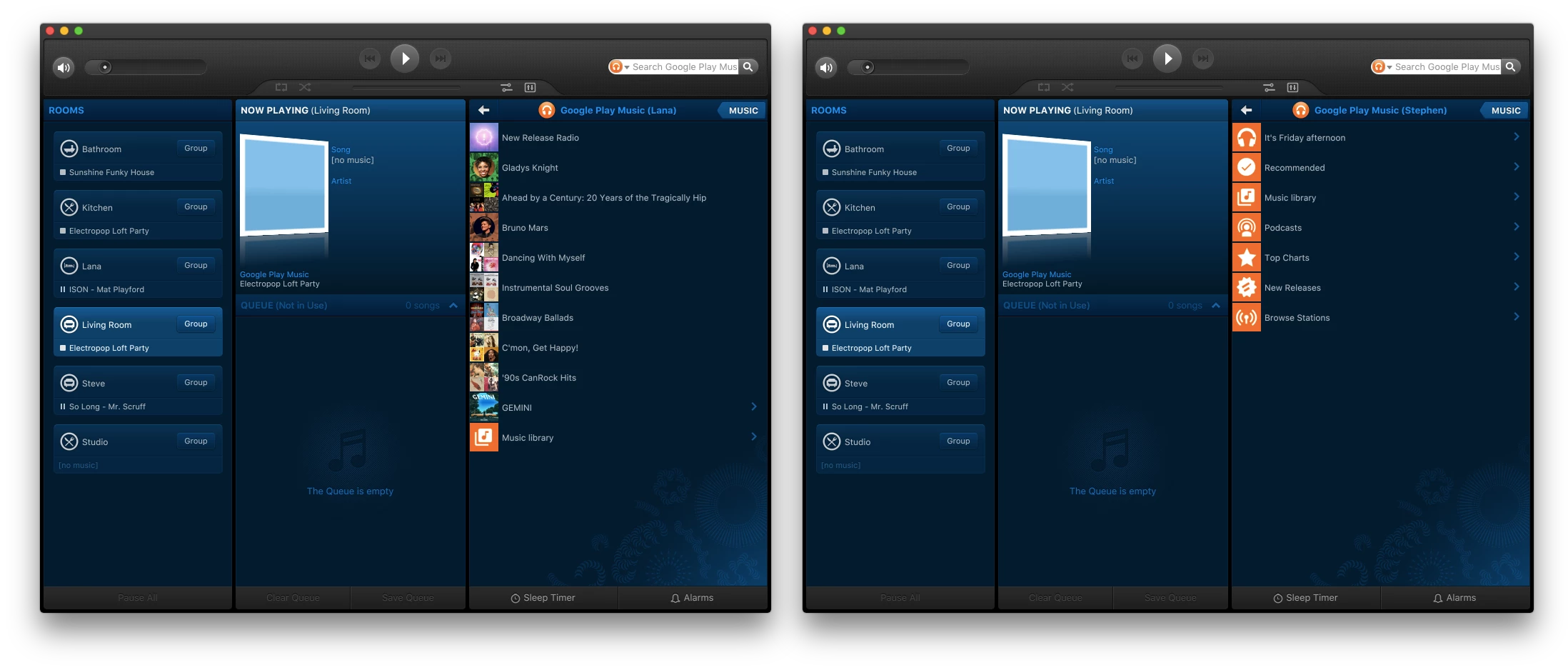Expand the New Releases chevron, right window
The height and width of the screenshot is (670, 1568).
pyautogui.click(x=1517, y=287)
